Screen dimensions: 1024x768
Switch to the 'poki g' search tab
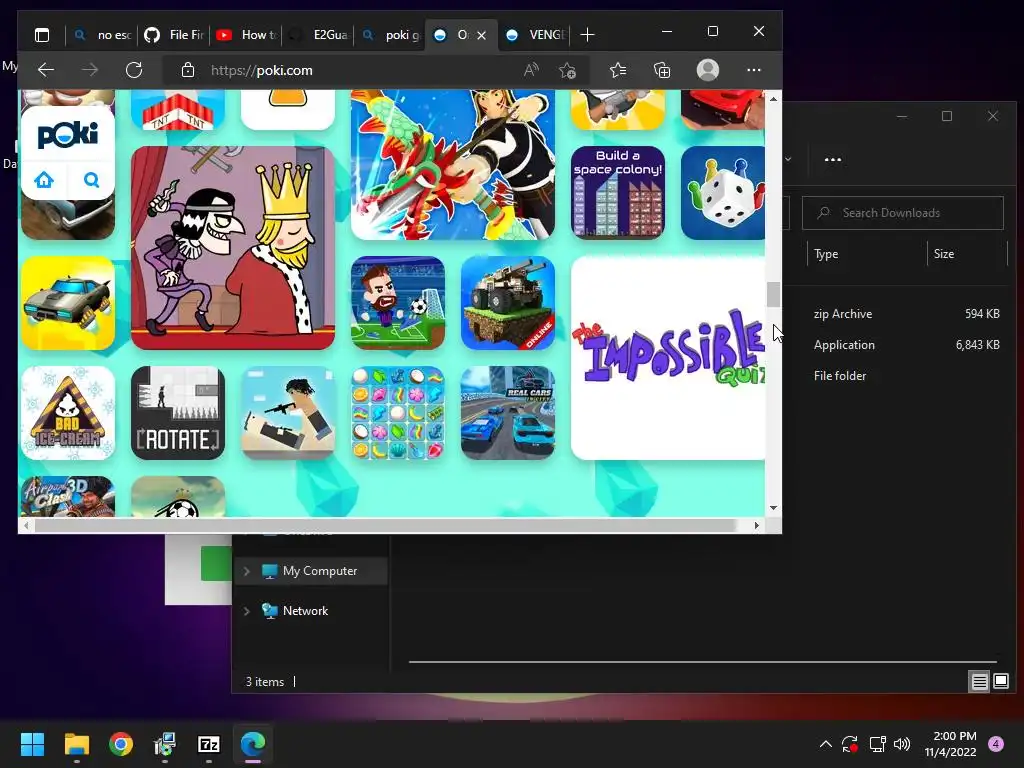pos(389,35)
